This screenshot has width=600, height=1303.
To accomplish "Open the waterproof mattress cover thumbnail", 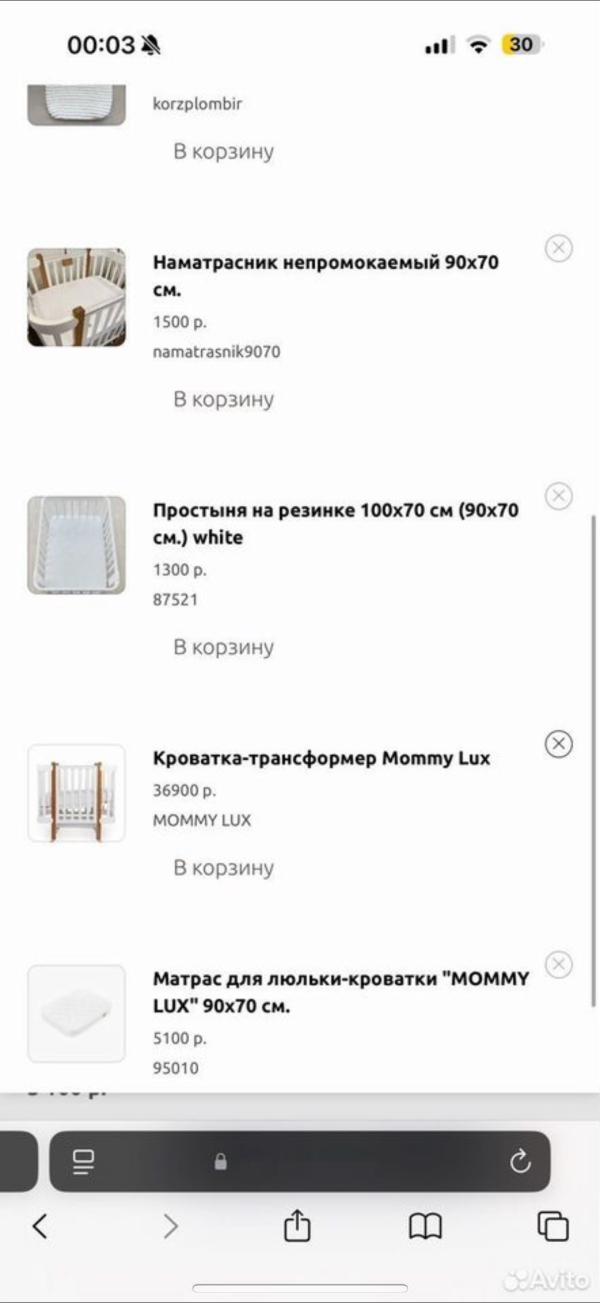I will [76, 297].
